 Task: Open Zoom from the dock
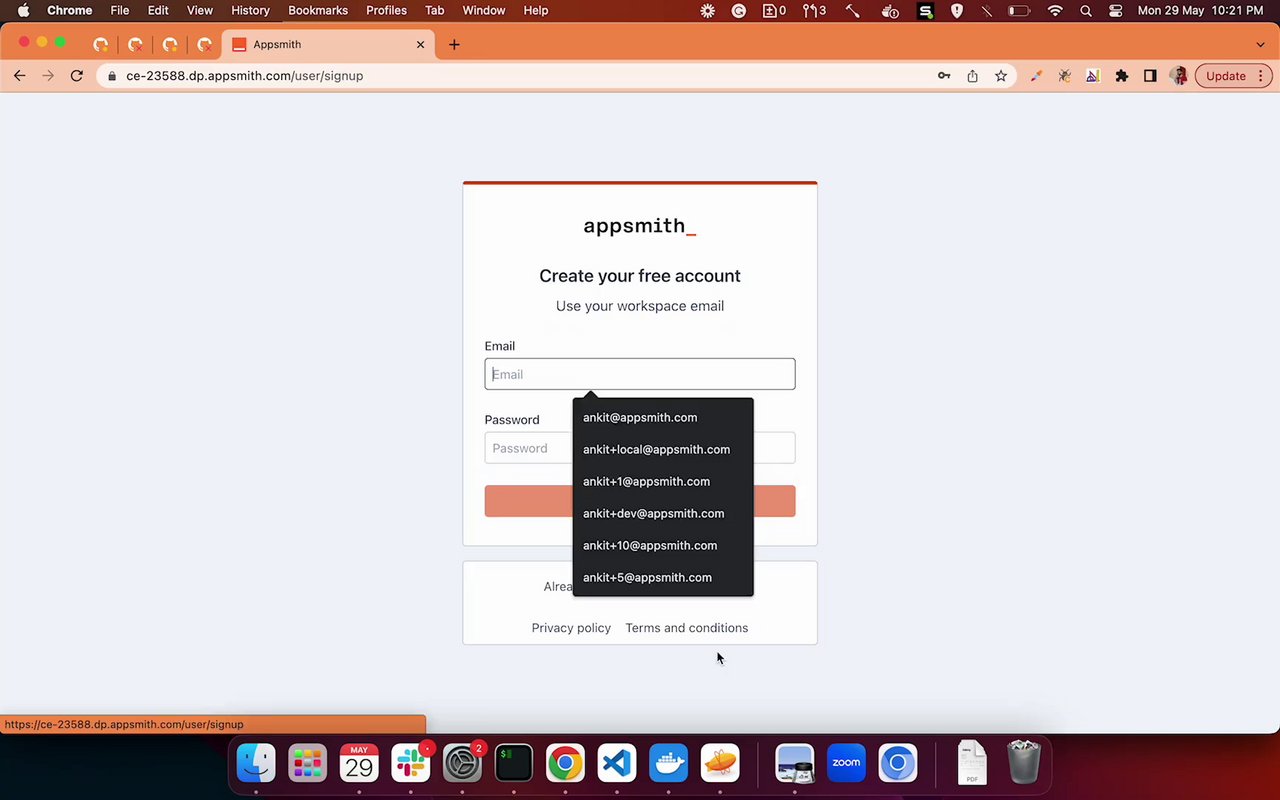[x=846, y=764]
